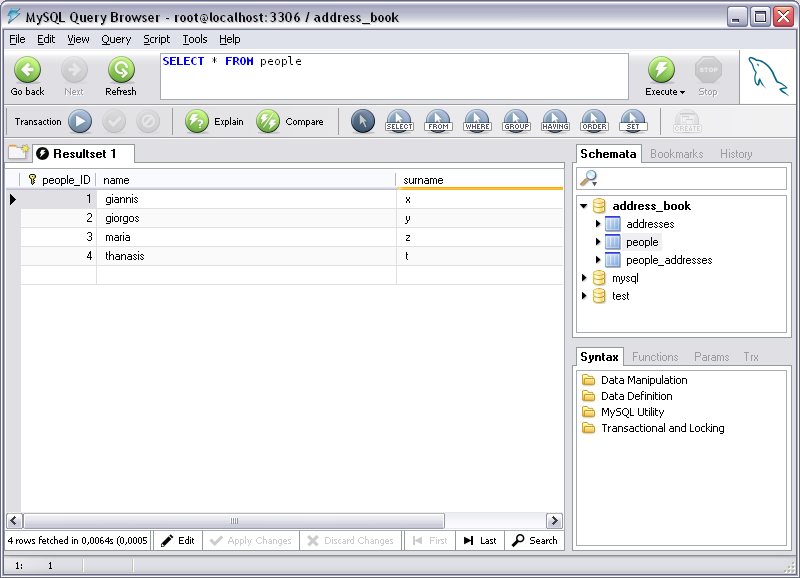The image size is (800, 578).
Task: Open the Transactional and Locking syntax folder
Action: coord(653,428)
